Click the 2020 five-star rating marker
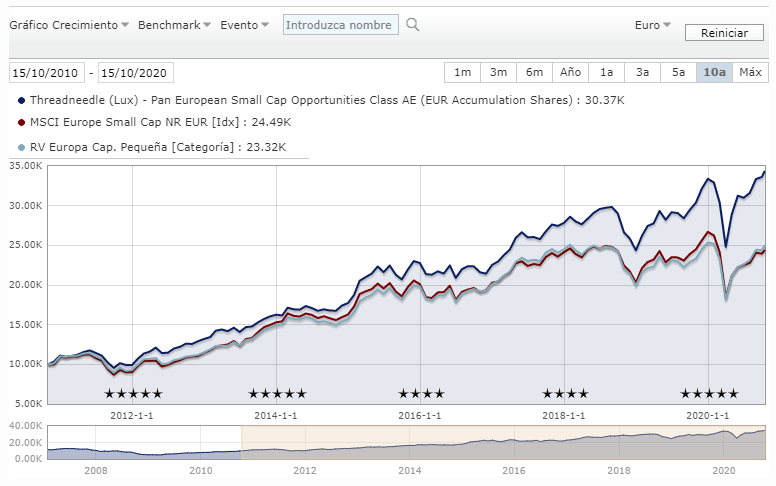776x486 pixels. 709,394
